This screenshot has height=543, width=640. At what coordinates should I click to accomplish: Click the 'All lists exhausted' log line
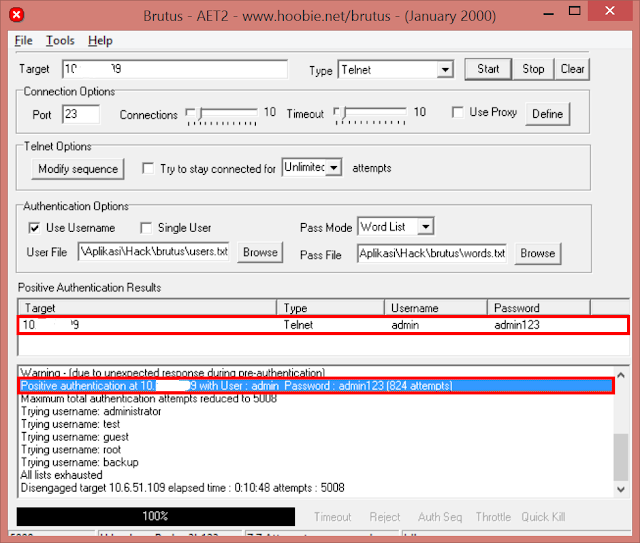pos(61,475)
